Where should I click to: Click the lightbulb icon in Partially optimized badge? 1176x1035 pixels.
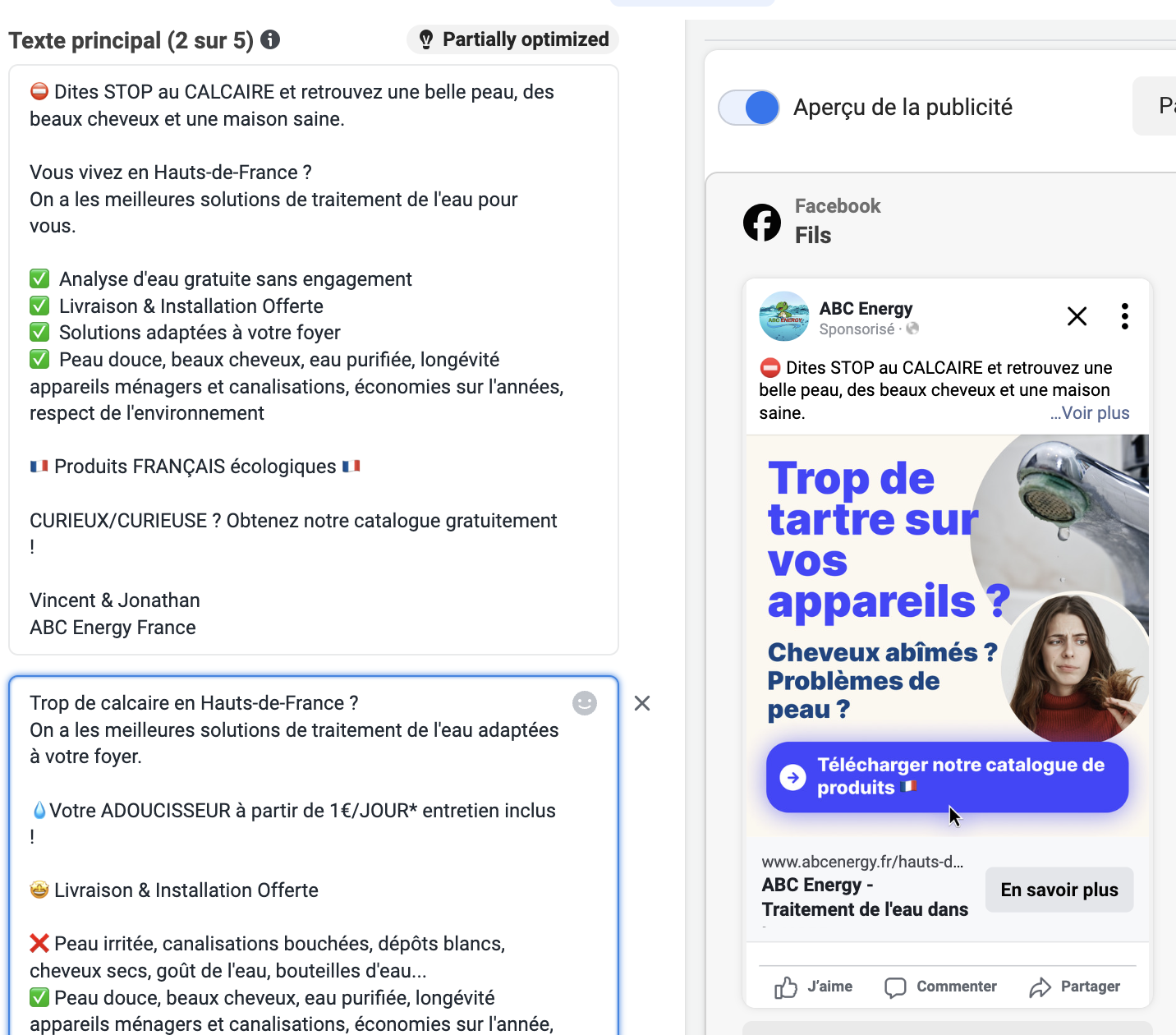coord(426,39)
